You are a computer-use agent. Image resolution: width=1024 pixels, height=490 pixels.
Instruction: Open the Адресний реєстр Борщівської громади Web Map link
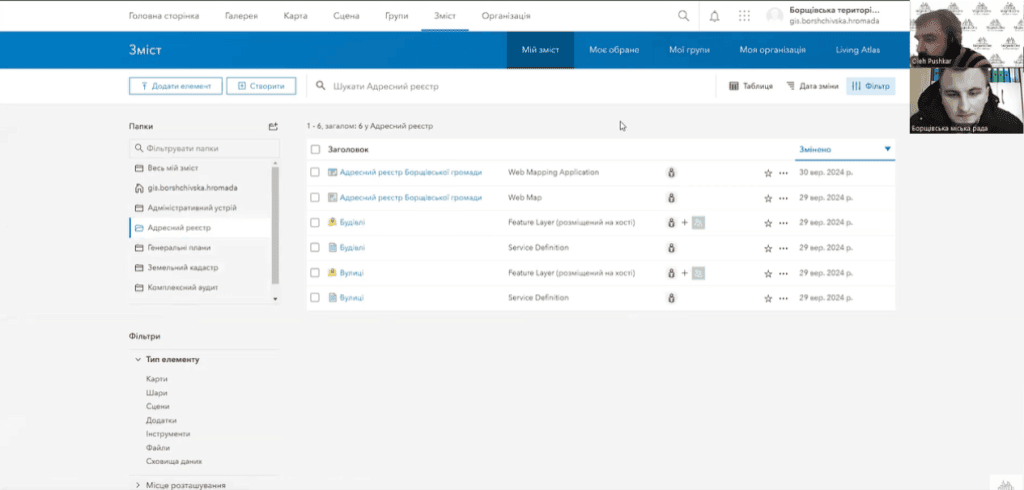click(x=410, y=198)
